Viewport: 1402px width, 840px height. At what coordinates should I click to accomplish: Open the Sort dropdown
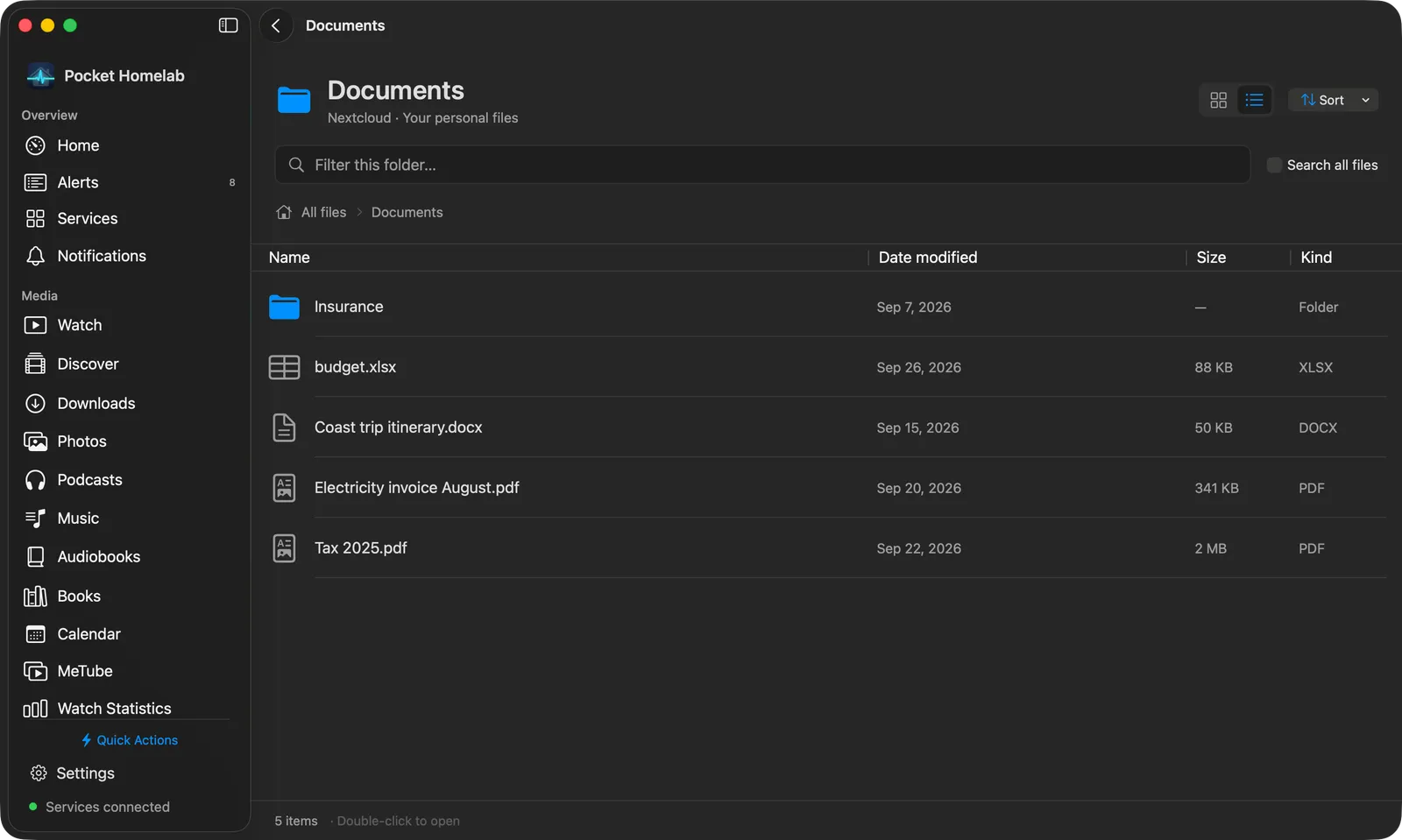[x=1333, y=100]
